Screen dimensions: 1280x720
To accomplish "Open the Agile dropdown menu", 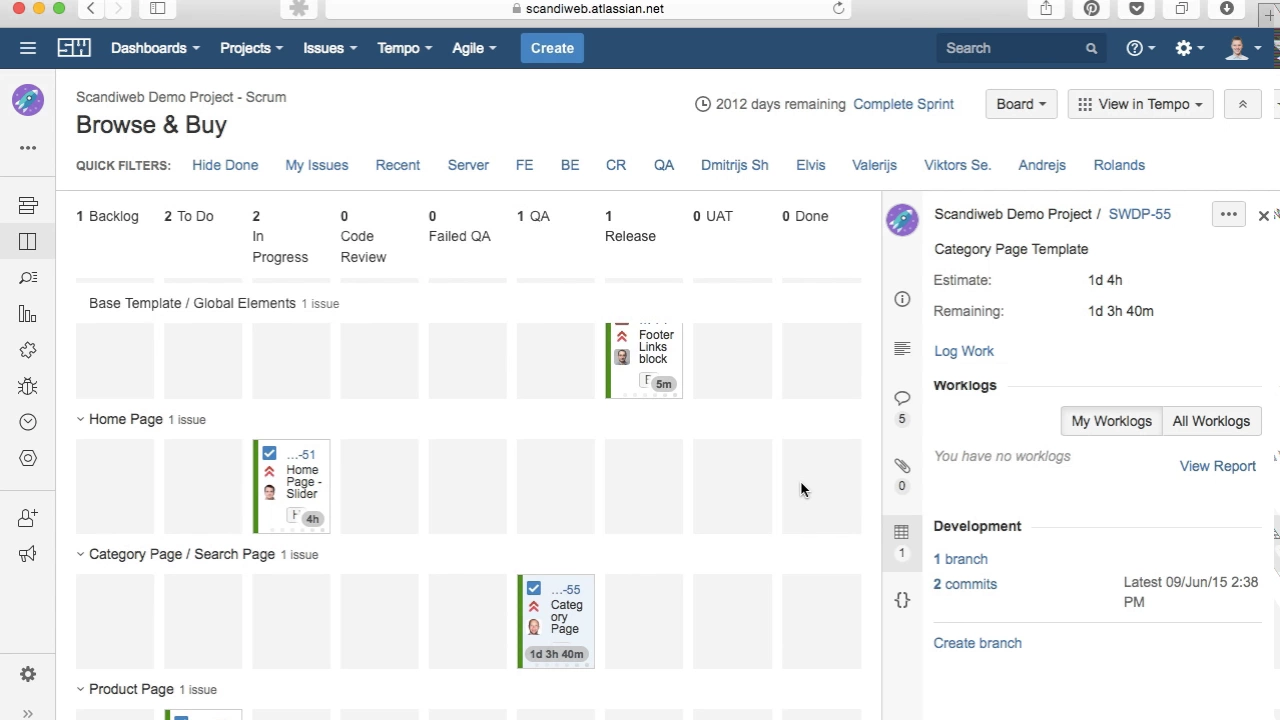I will pyautogui.click(x=474, y=48).
